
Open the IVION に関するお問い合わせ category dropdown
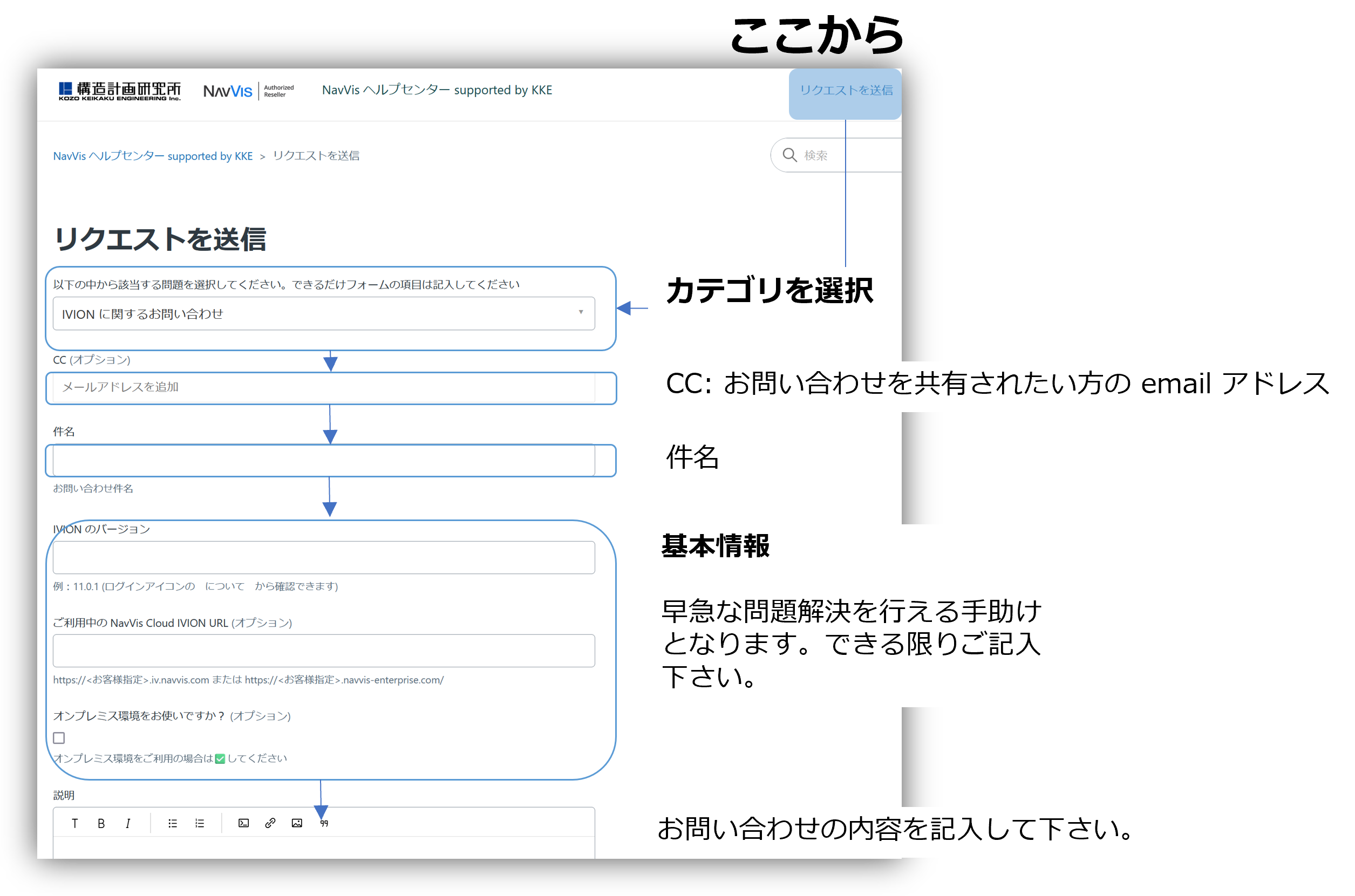pos(323,314)
